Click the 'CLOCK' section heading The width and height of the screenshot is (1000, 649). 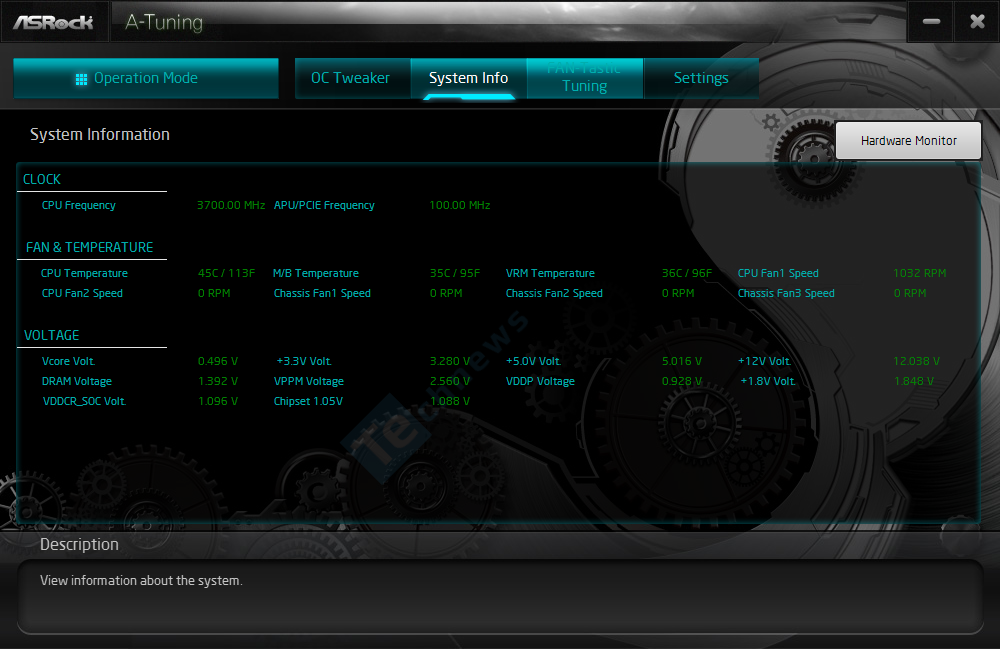pyautogui.click(x=42, y=179)
